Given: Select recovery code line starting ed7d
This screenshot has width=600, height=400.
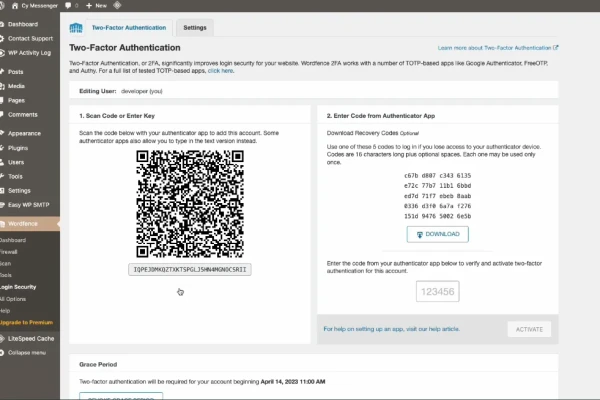Looking at the screenshot, I should 437,196.
